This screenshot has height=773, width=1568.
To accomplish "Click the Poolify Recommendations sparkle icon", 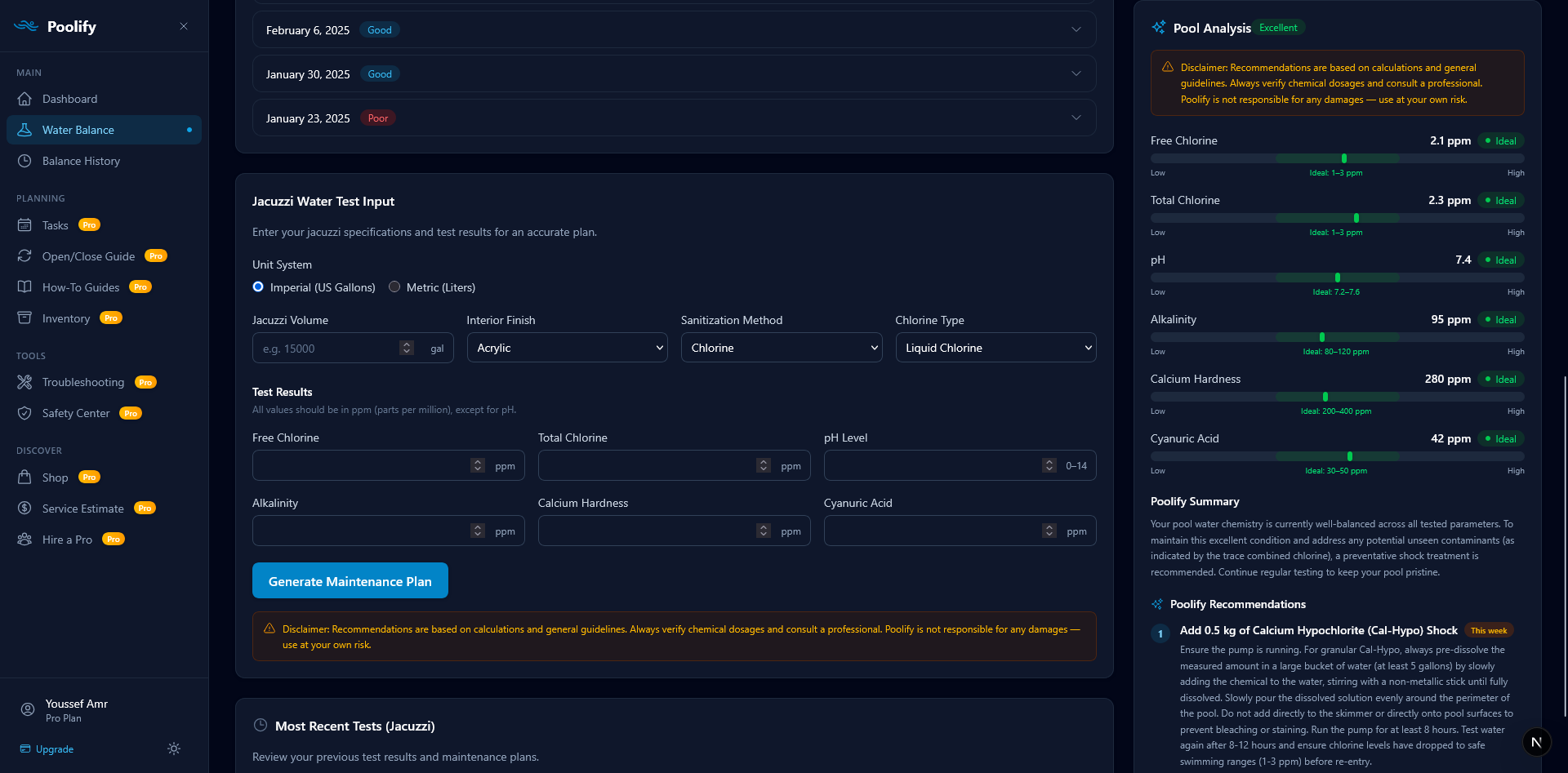I will pos(1157,604).
